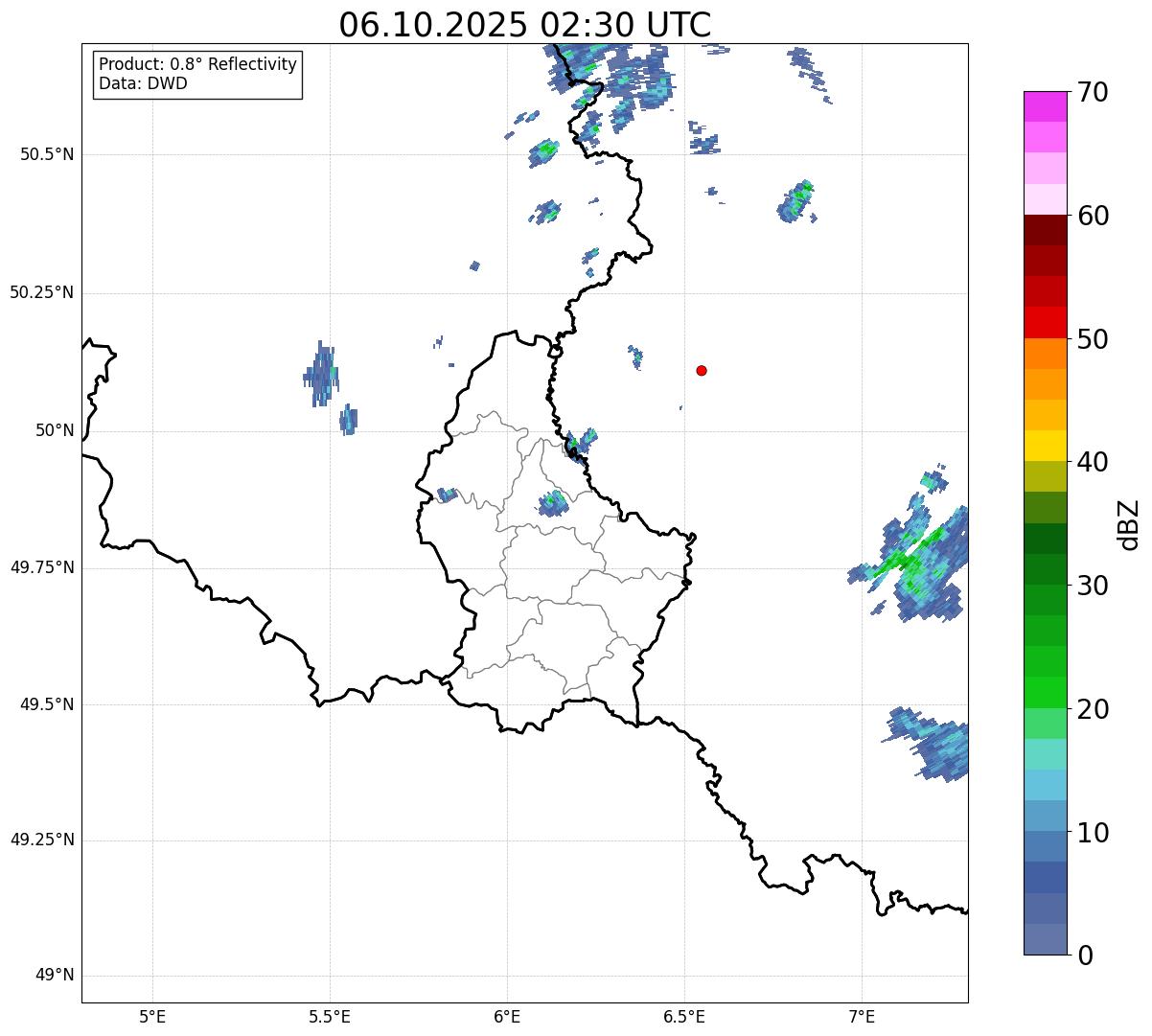Click the 49.5°N latitude label
This screenshot has height=1036, width=1152.
point(46,704)
